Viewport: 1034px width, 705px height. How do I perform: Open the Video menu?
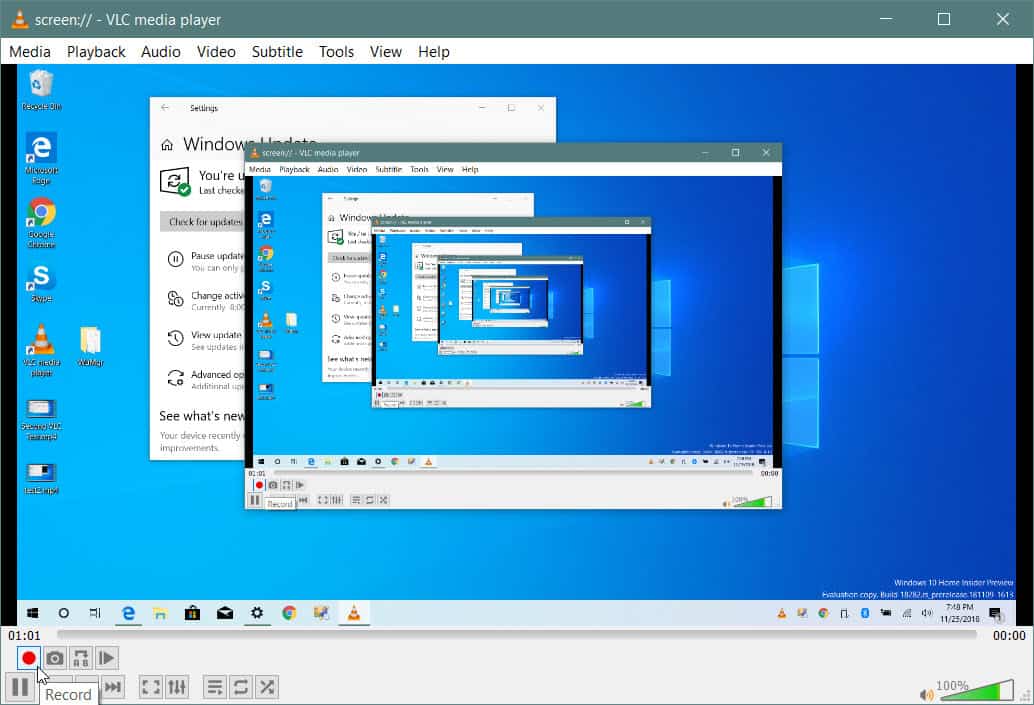[216, 51]
